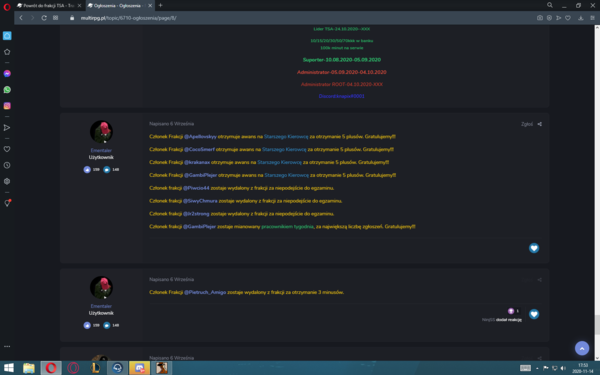React with heart on the first post
Viewport: 600px width, 375px height.
point(534,248)
